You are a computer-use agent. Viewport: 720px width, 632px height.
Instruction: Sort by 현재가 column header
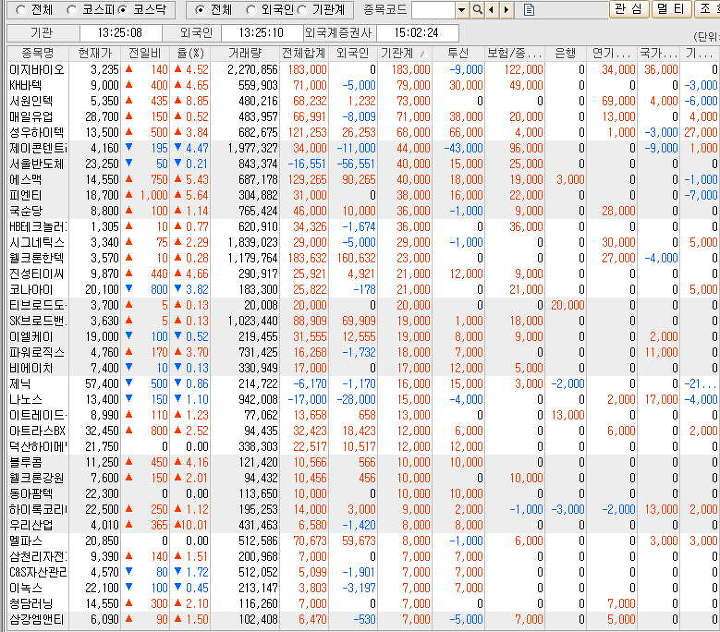point(95,53)
